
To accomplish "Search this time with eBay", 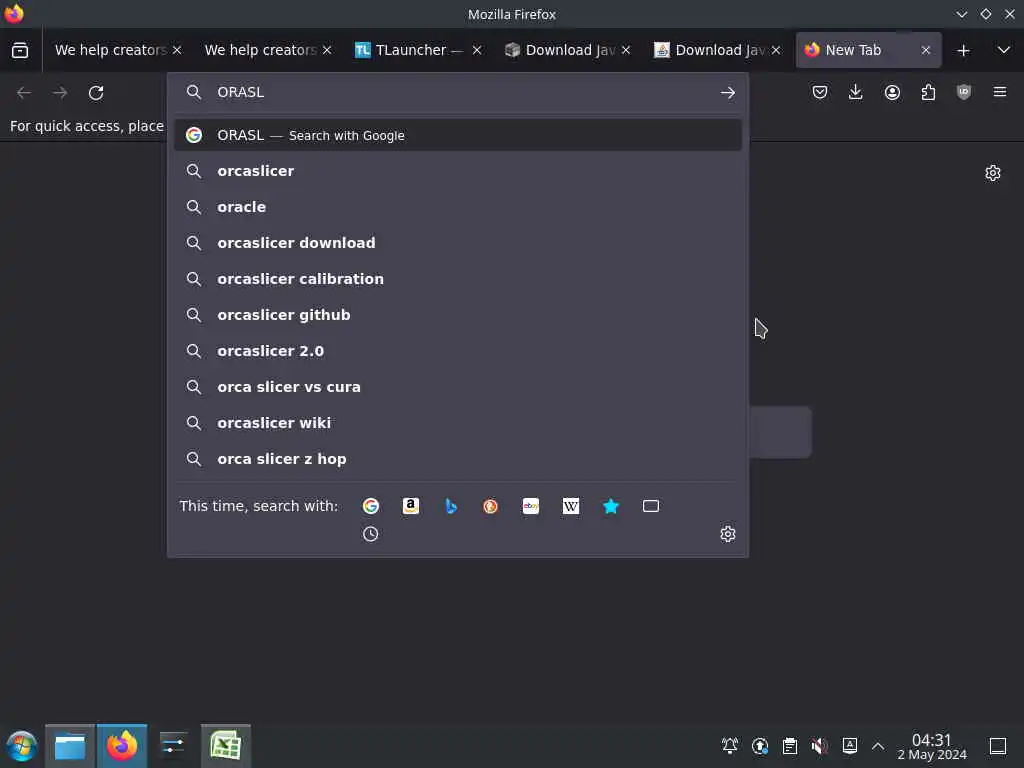I will (x=531, y=506).
